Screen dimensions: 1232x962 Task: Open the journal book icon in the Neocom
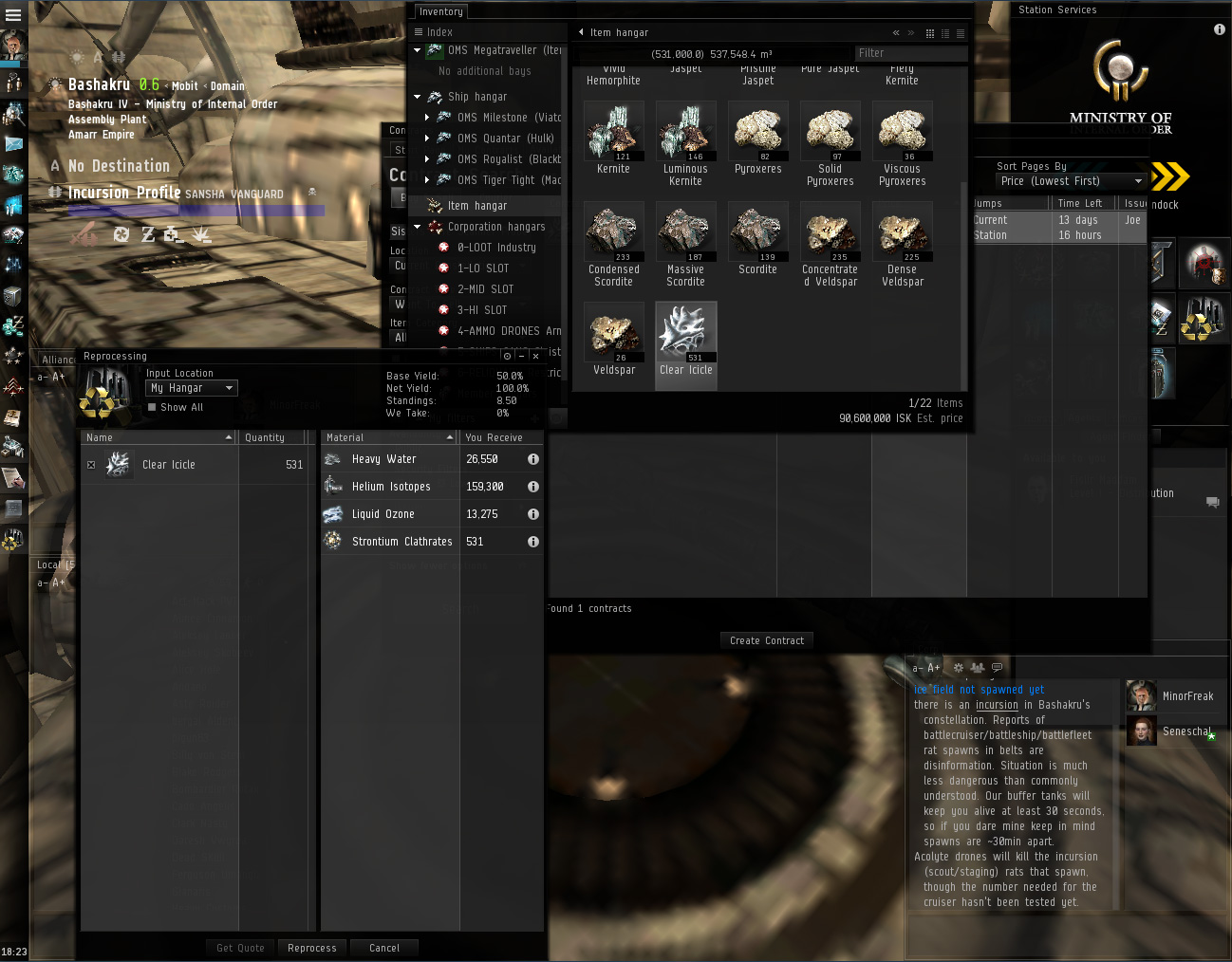coord(13,417)
